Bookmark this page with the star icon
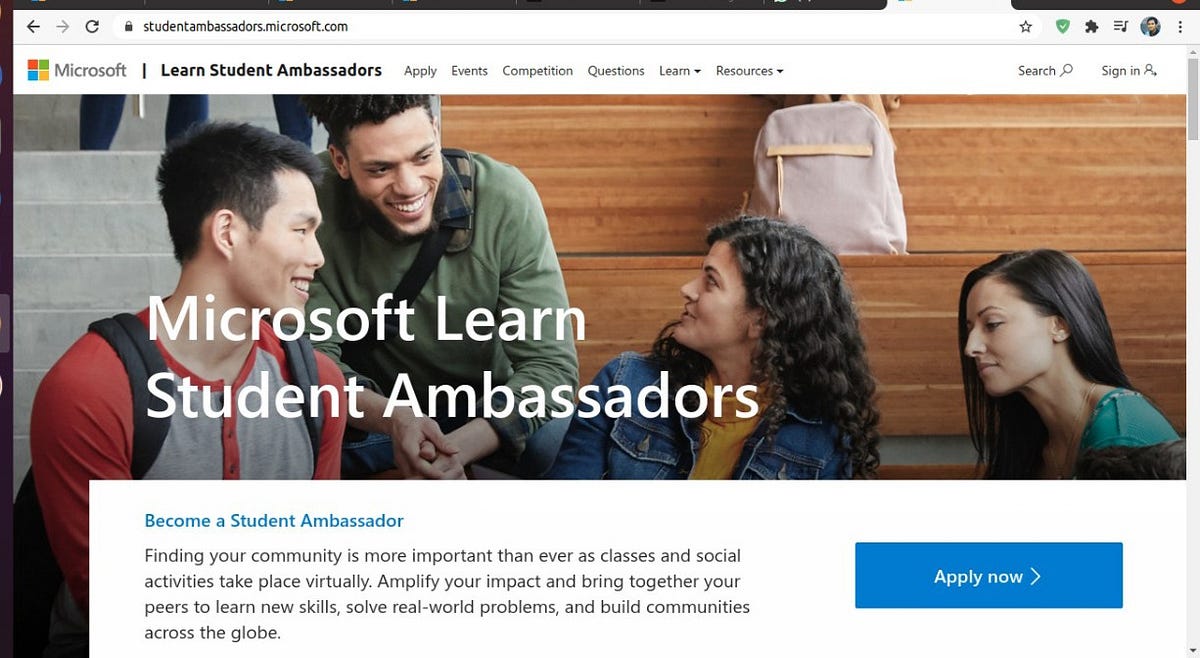The width and height of the screenshot is (1200, 658). 1025,27
